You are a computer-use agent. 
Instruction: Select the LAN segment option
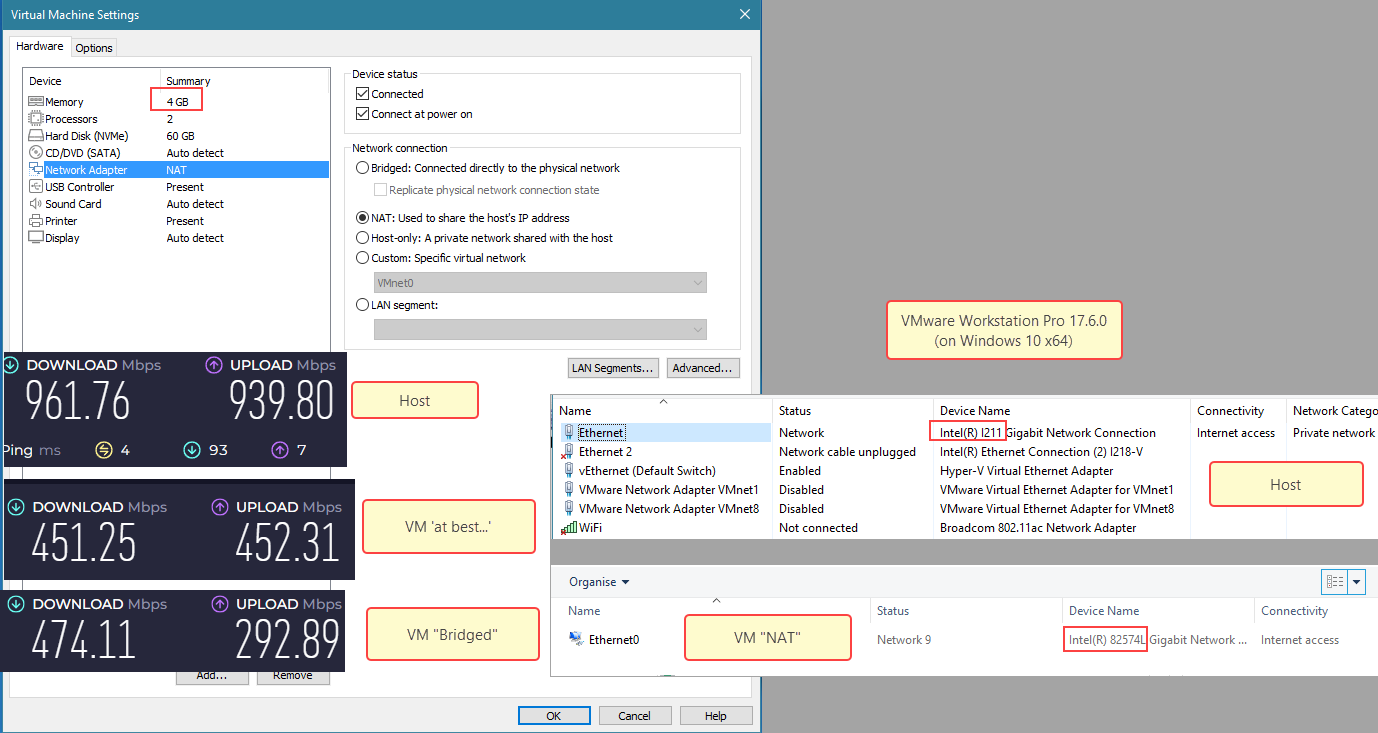pyautogui.click(x=363, y=305)
